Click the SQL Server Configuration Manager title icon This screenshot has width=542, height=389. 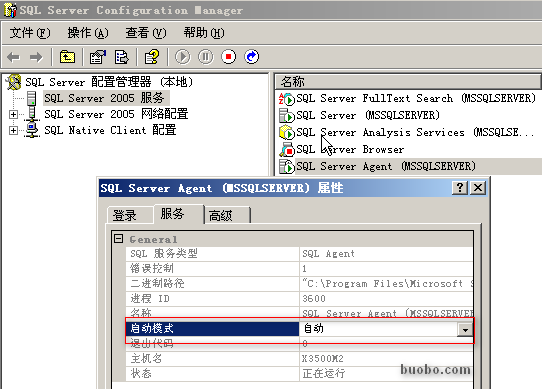tap(10, 10)
